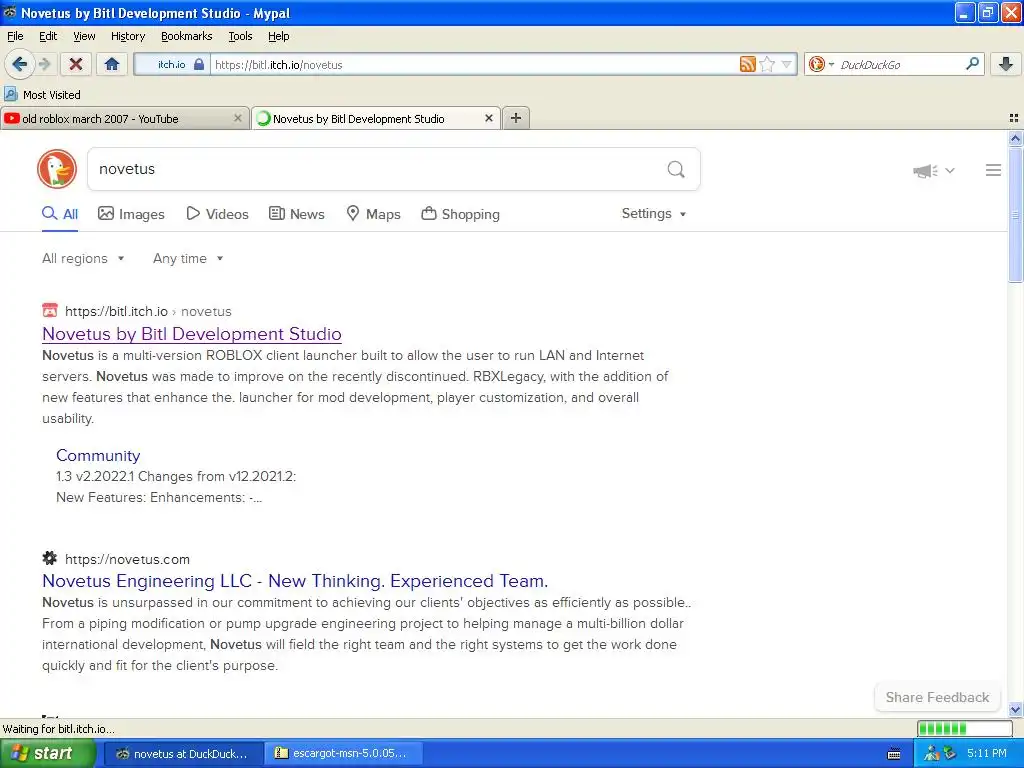Expand the Settings dropdown
The image size is (1024, 768).
(654, 214)
